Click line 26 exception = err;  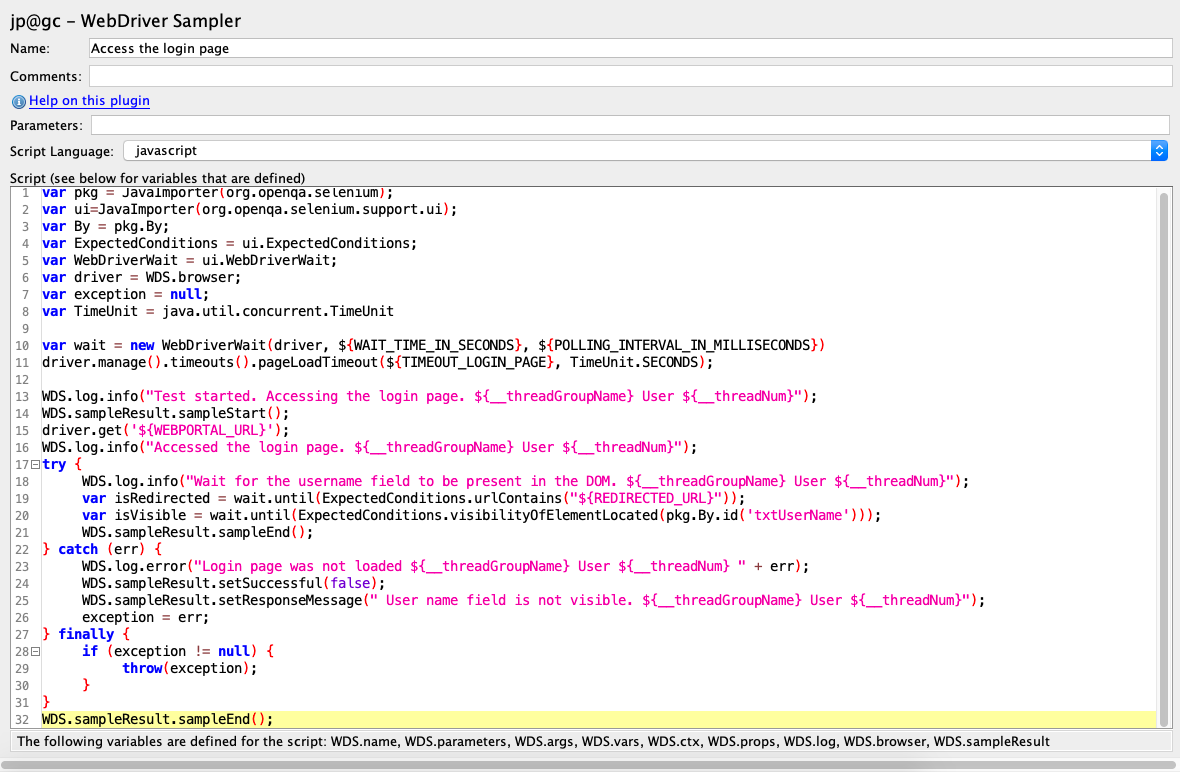(146, 618)
